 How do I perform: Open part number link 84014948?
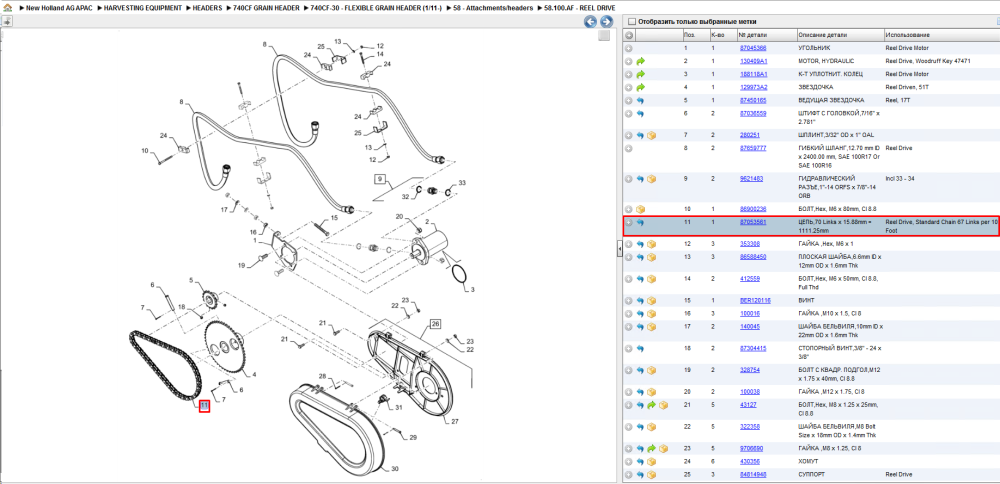coord(753,474)
